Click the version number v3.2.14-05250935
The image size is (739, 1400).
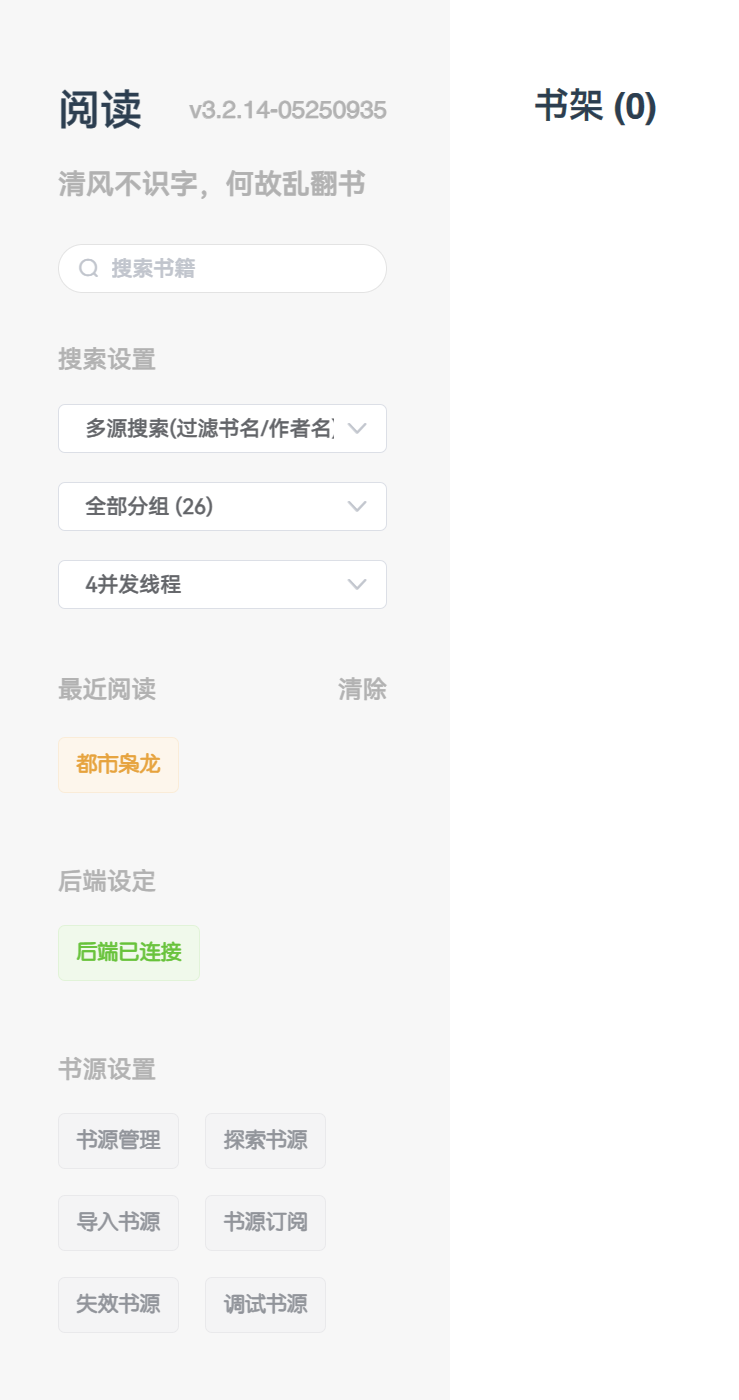tap(288, 111)
